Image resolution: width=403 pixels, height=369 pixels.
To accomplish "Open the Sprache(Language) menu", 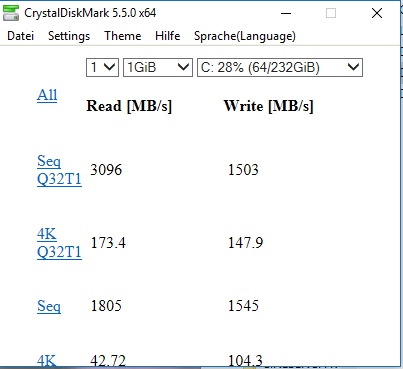I will (245, 36).
